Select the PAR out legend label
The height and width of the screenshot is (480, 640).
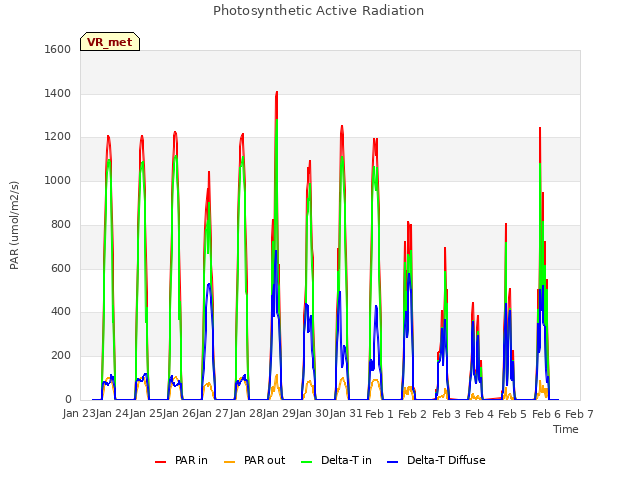[x=264, y=460]
